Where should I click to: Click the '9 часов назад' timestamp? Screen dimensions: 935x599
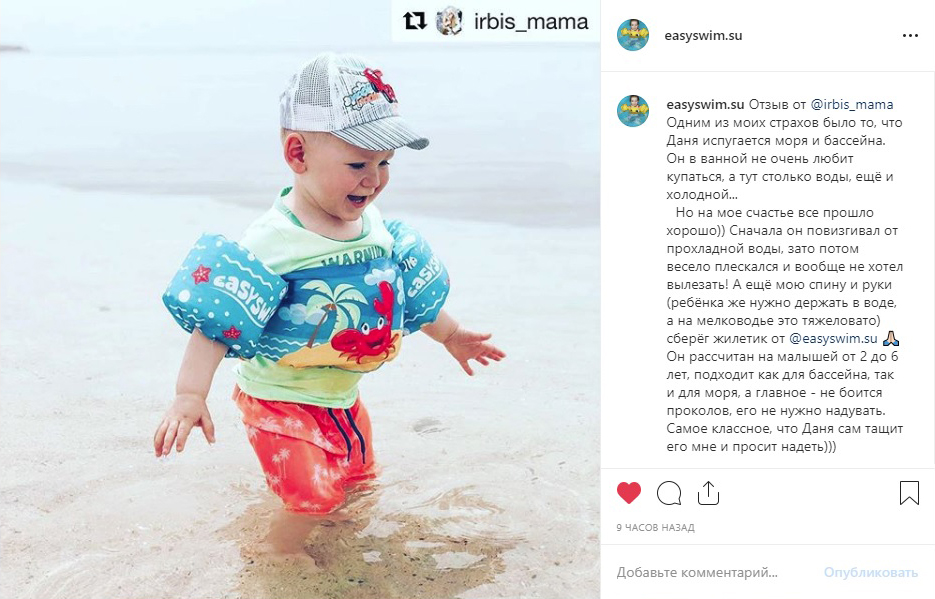click(655, 527)
